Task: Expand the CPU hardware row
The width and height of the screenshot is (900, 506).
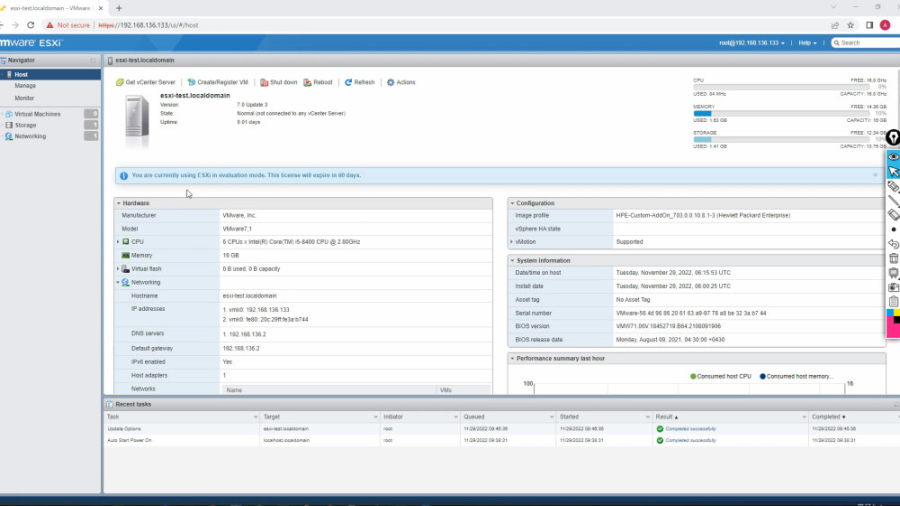Action: pyautogui.click(x=118, y=242)
